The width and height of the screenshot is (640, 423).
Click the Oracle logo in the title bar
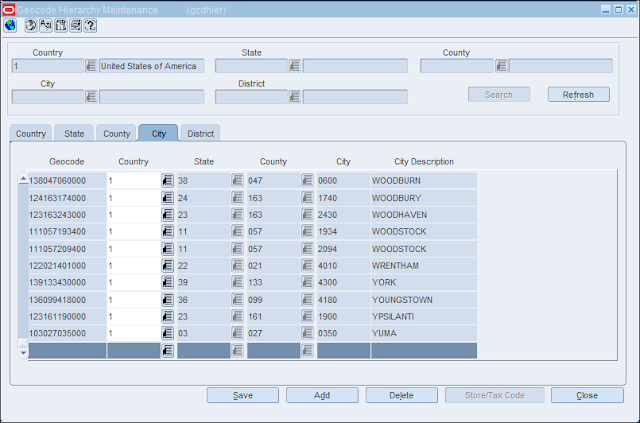tap(8, 10)
